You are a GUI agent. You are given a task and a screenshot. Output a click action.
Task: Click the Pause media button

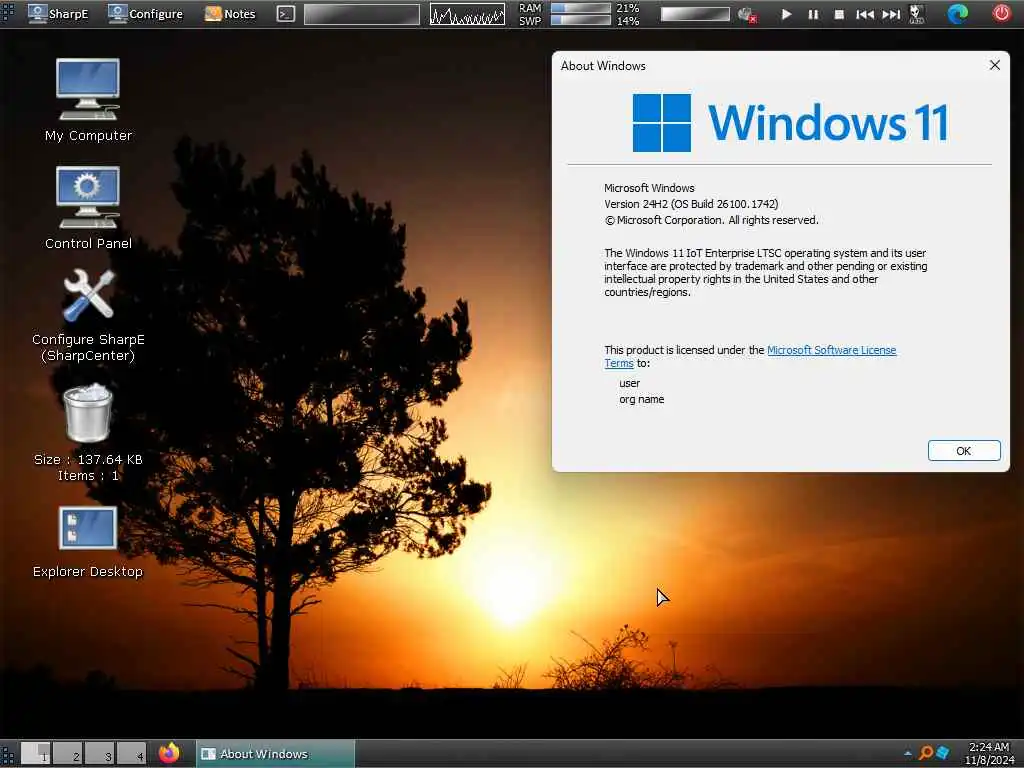click(x=813, y=14)
